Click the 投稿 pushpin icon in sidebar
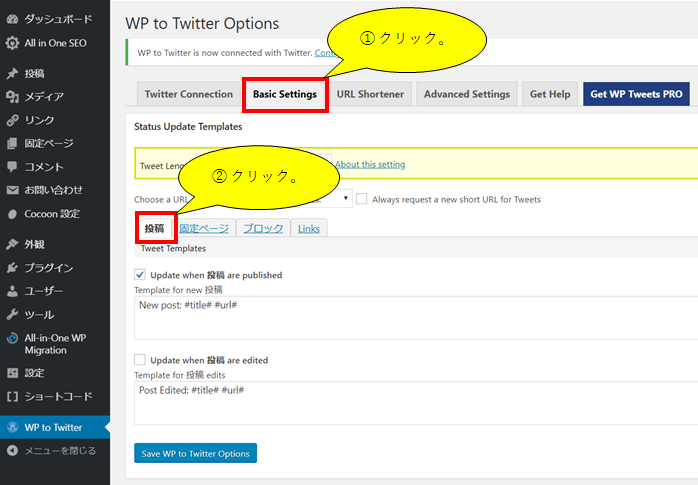The width and height of the screenshot is (698, 485). pyautogui.click(x=12, y=73)
